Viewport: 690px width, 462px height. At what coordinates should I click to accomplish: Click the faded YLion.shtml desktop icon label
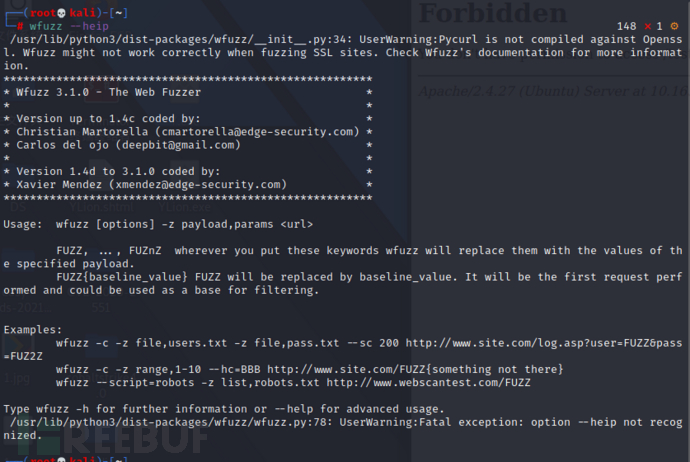click(x=102, y=207)
